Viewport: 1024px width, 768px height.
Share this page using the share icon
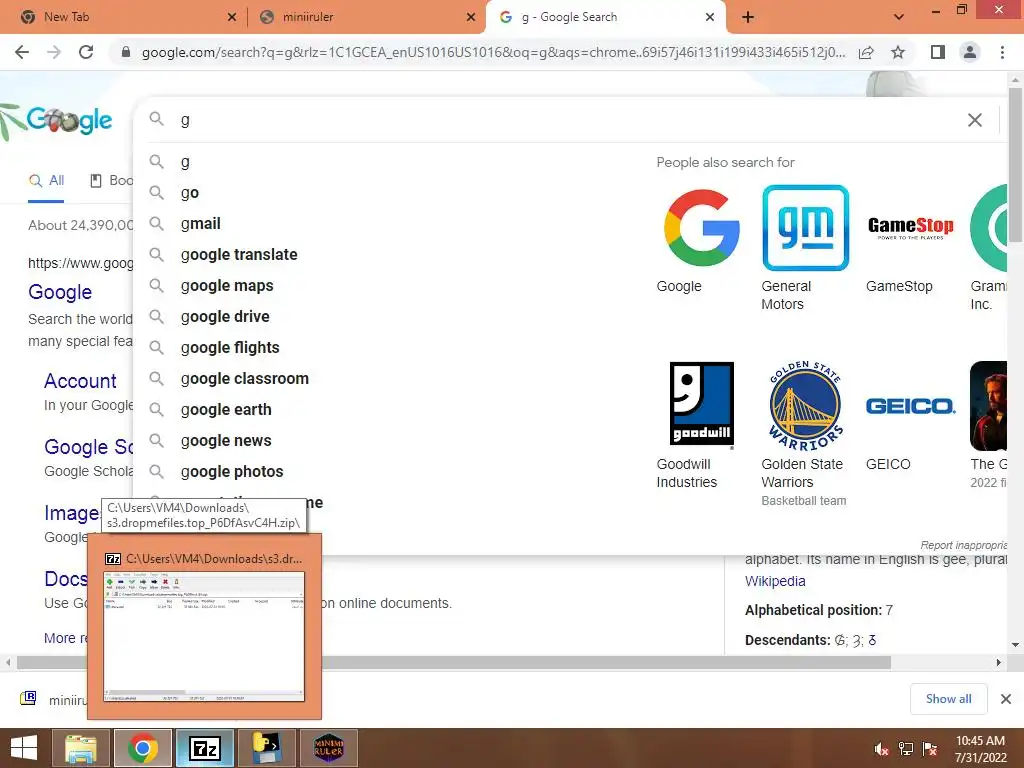point(866,52)
